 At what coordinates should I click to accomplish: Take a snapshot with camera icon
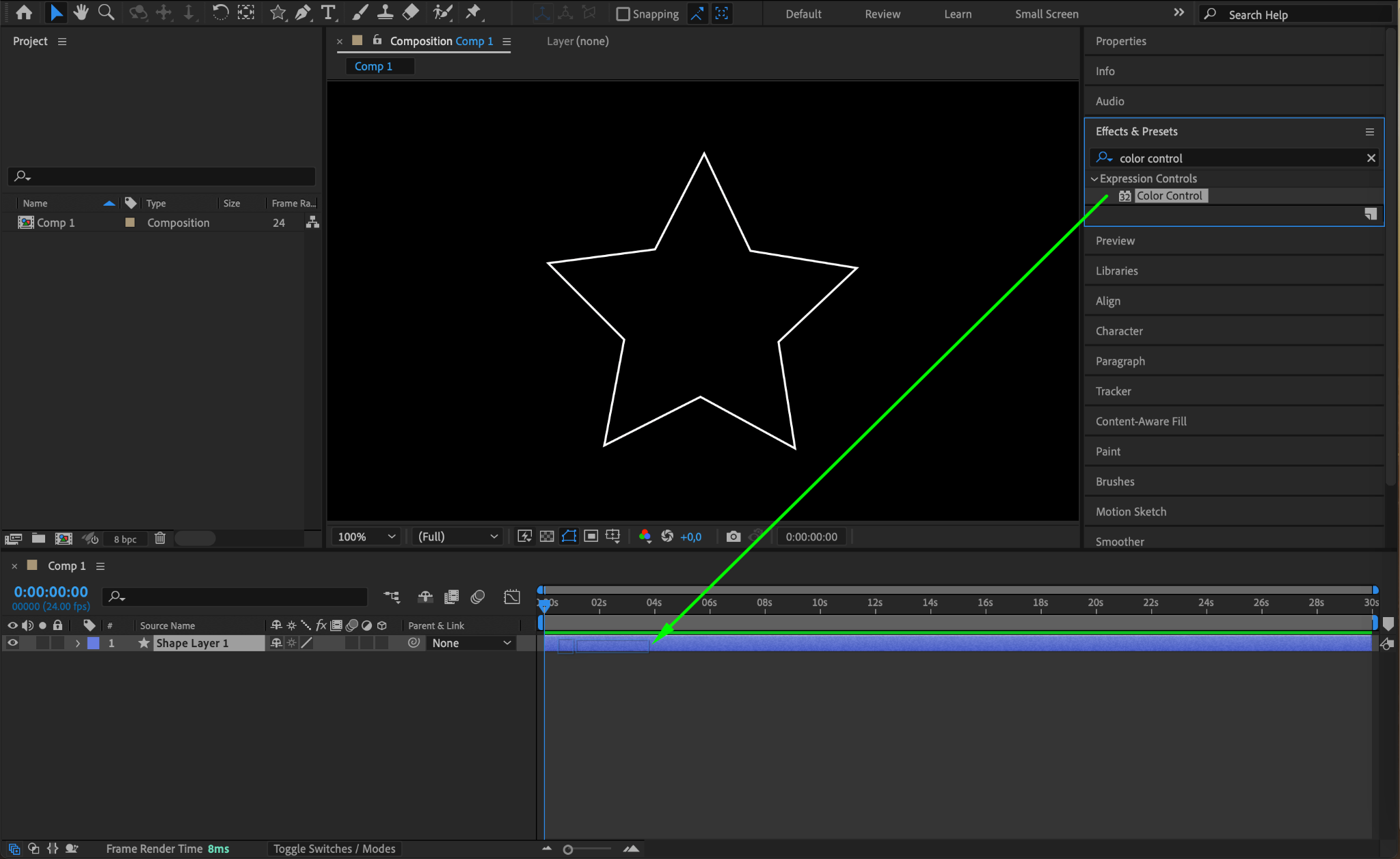click(733, 536)
